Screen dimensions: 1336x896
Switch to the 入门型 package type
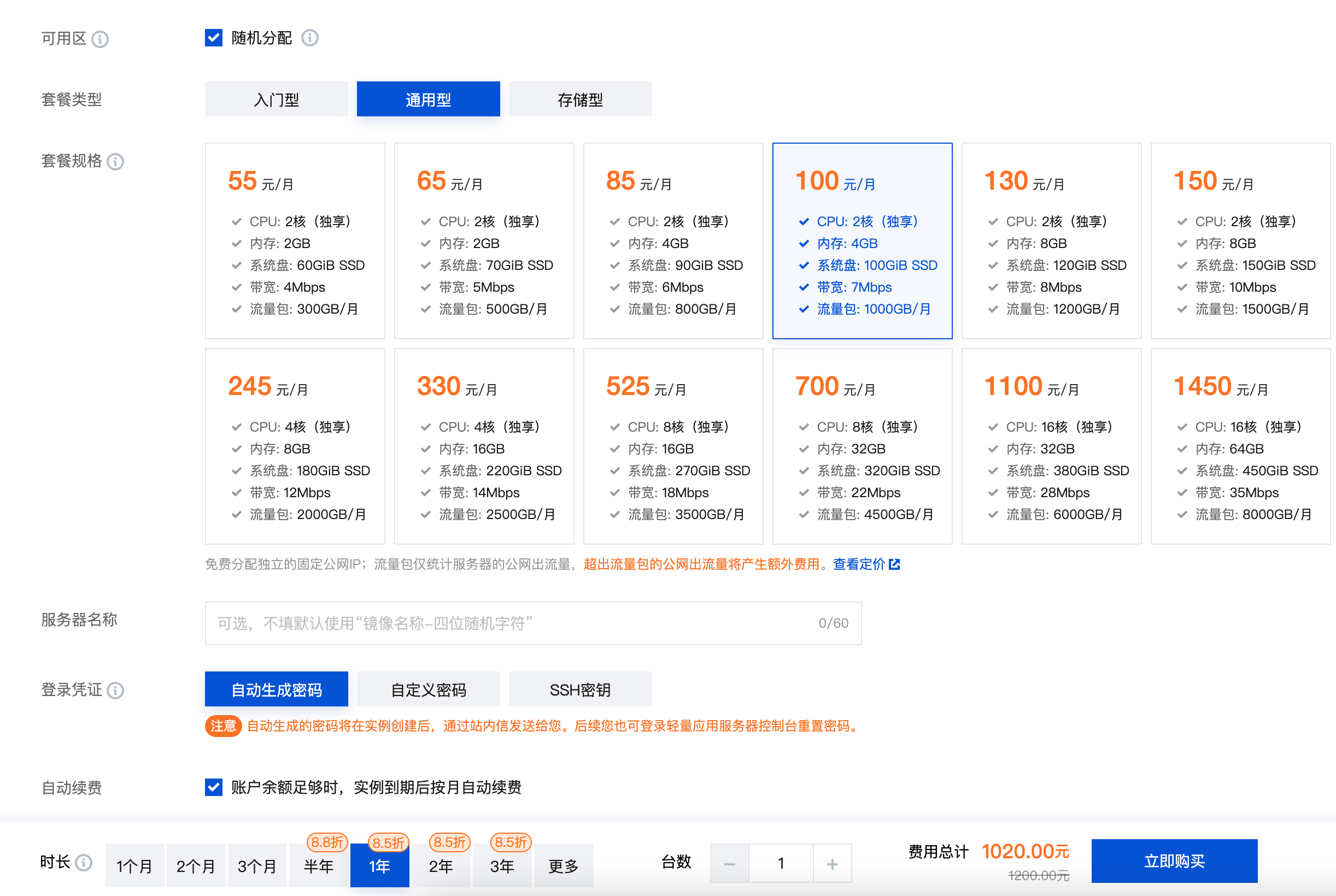[x=277, y=99]
